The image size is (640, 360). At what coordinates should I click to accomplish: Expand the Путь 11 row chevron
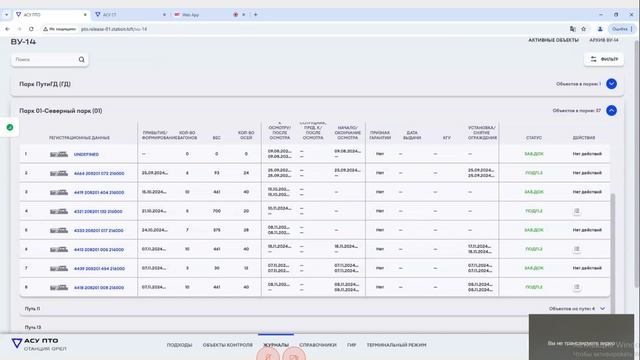[602, 309]
